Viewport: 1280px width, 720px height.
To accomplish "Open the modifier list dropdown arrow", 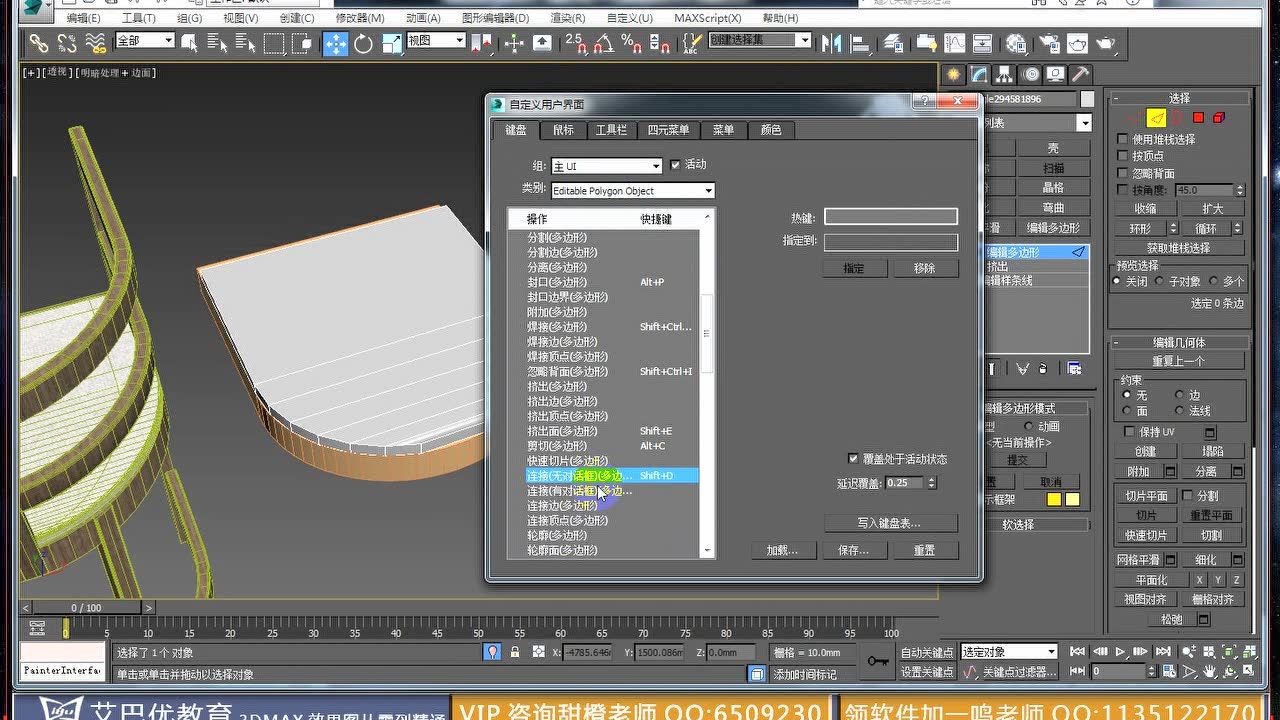I will click(x=1084, y=123).
